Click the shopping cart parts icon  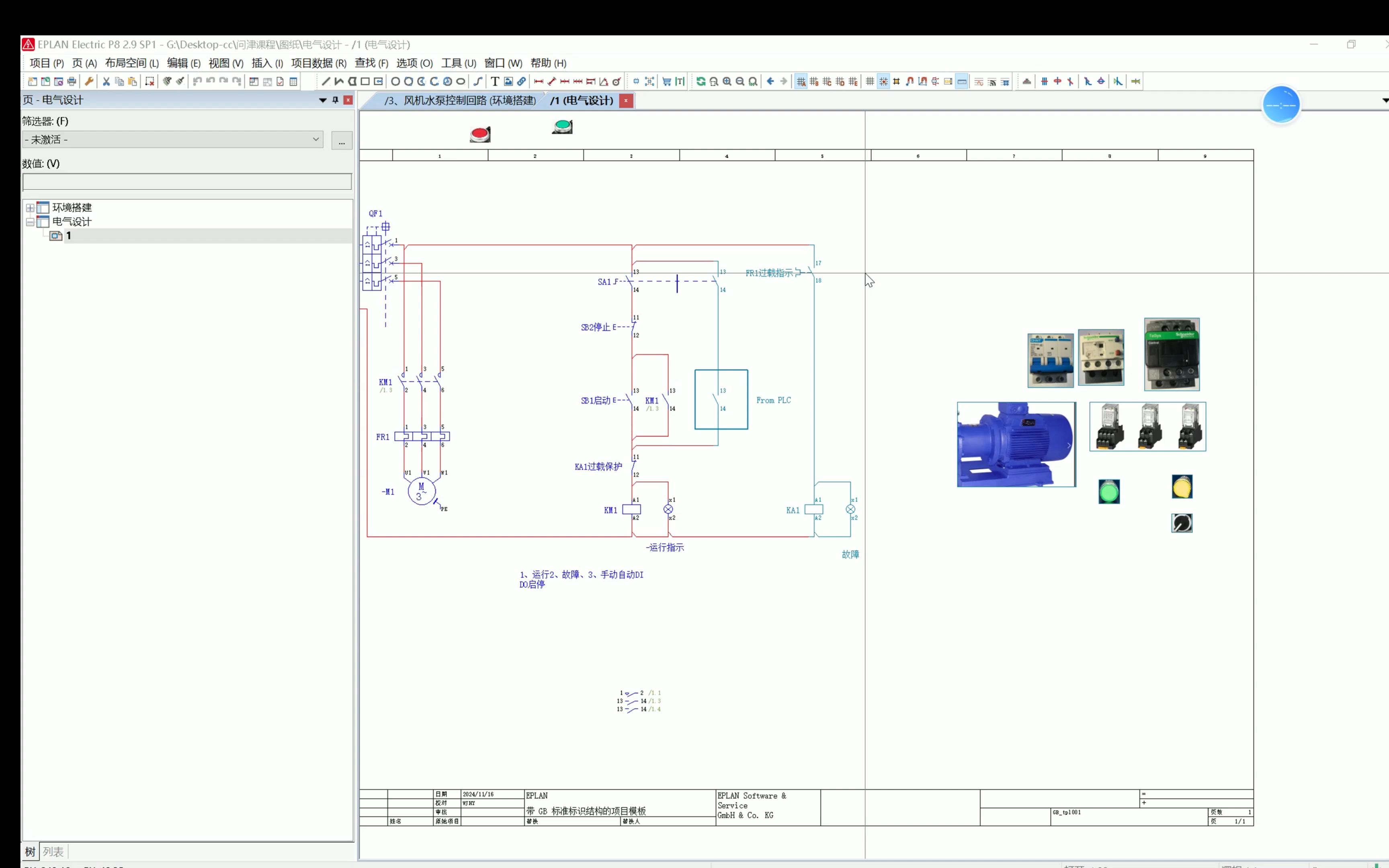click(x=666, y=82)
